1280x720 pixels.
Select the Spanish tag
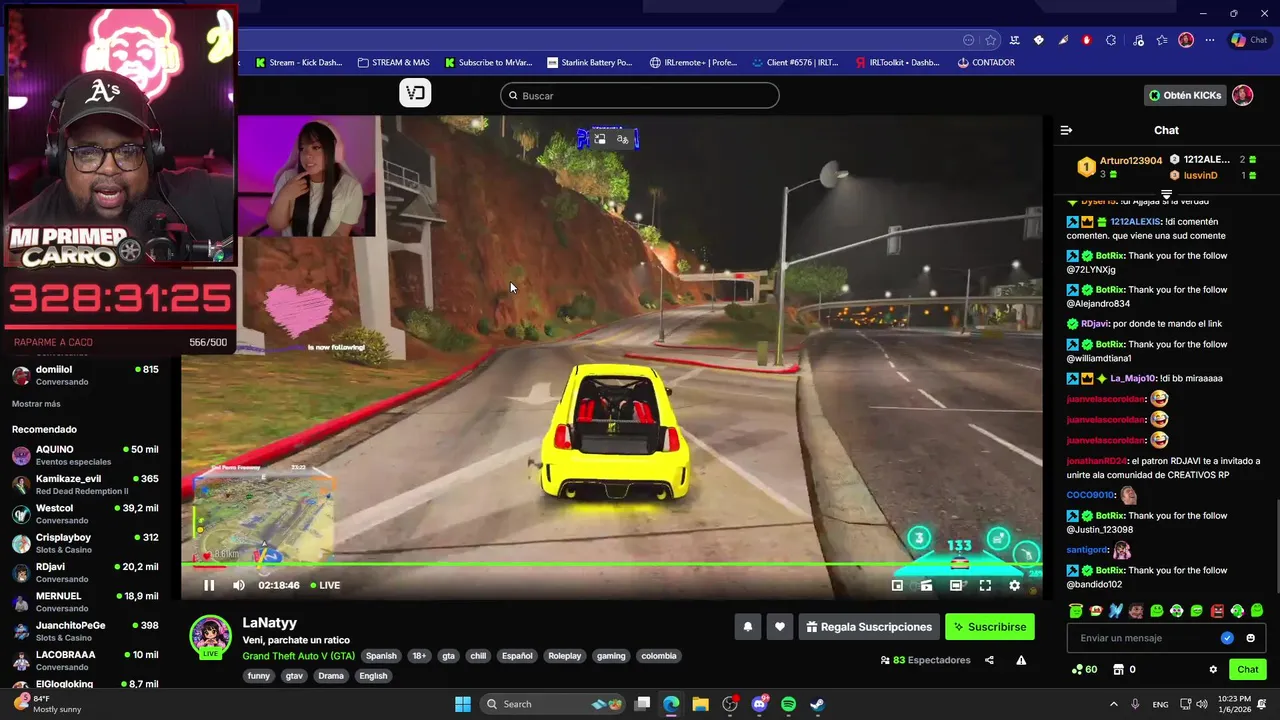tap(381, 656)
